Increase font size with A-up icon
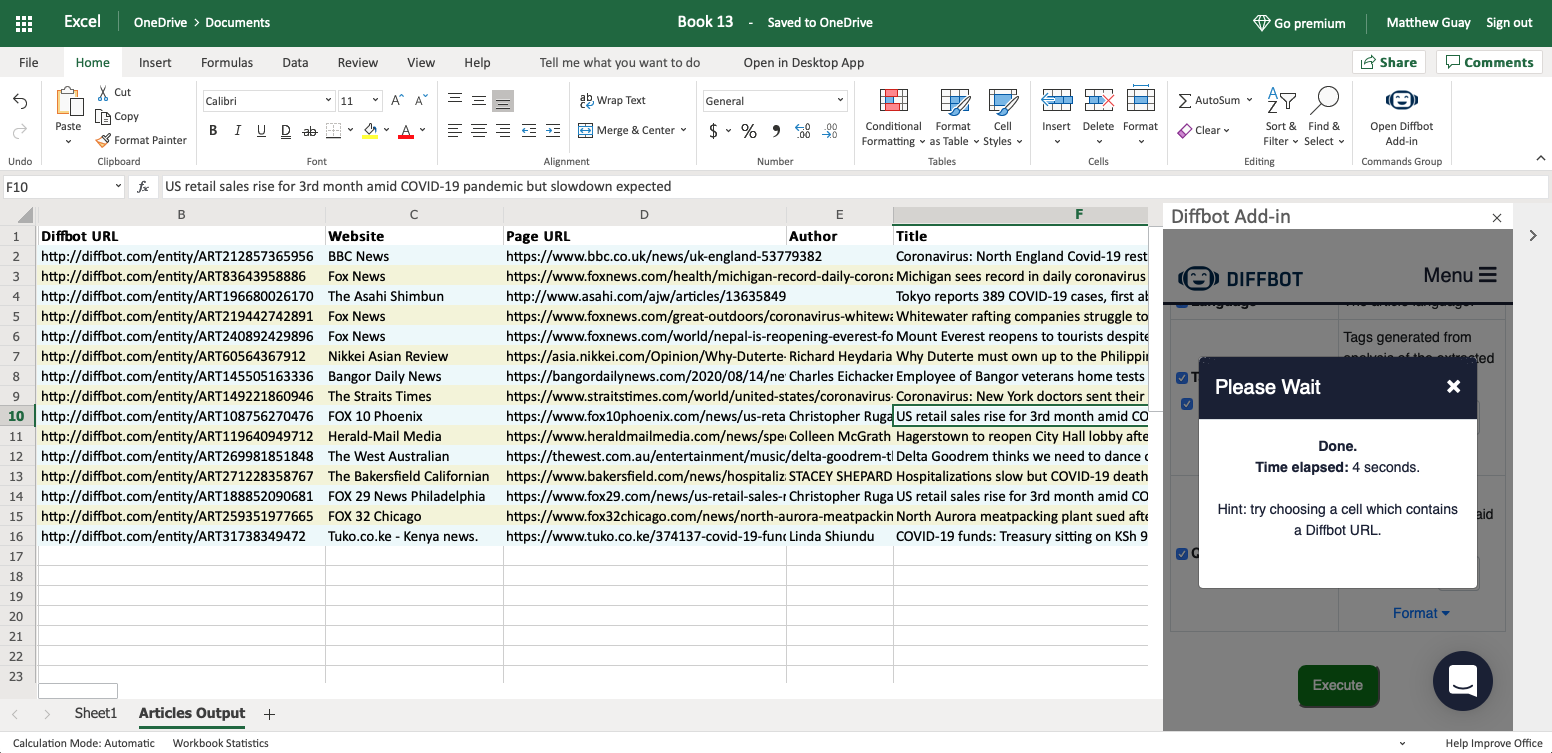Image resolution: width=1552 pixels, height=753 pixels. 397,100
